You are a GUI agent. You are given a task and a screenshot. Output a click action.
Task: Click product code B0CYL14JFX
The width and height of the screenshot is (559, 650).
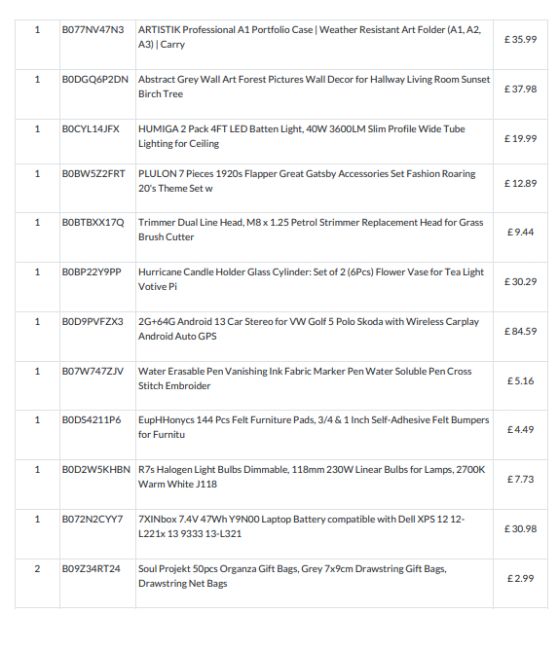[90, 129]
